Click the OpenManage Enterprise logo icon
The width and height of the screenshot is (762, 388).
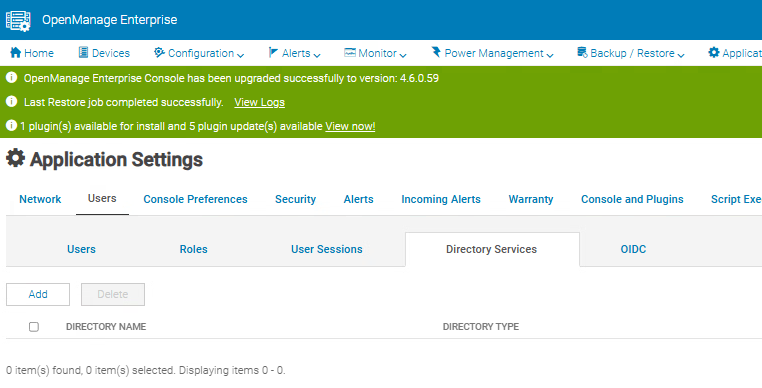pos(18,20)
